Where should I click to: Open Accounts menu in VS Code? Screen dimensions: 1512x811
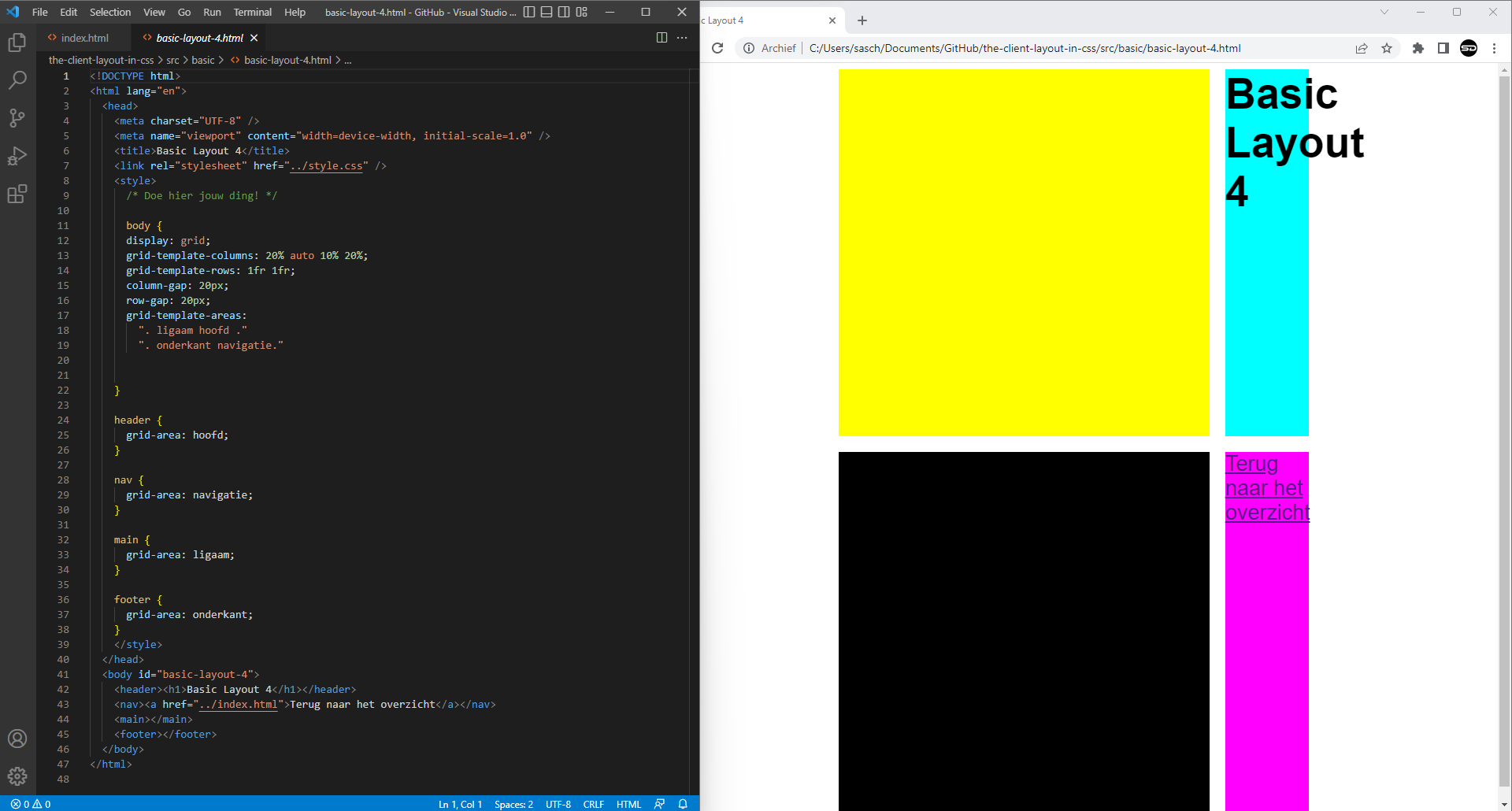(x=17, y=739)
